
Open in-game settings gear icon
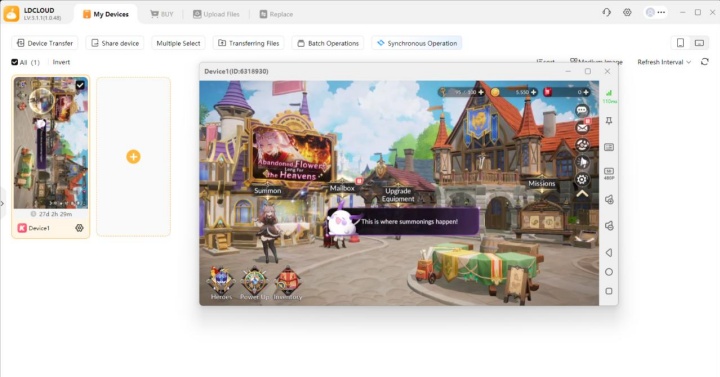tap(582, 180)
